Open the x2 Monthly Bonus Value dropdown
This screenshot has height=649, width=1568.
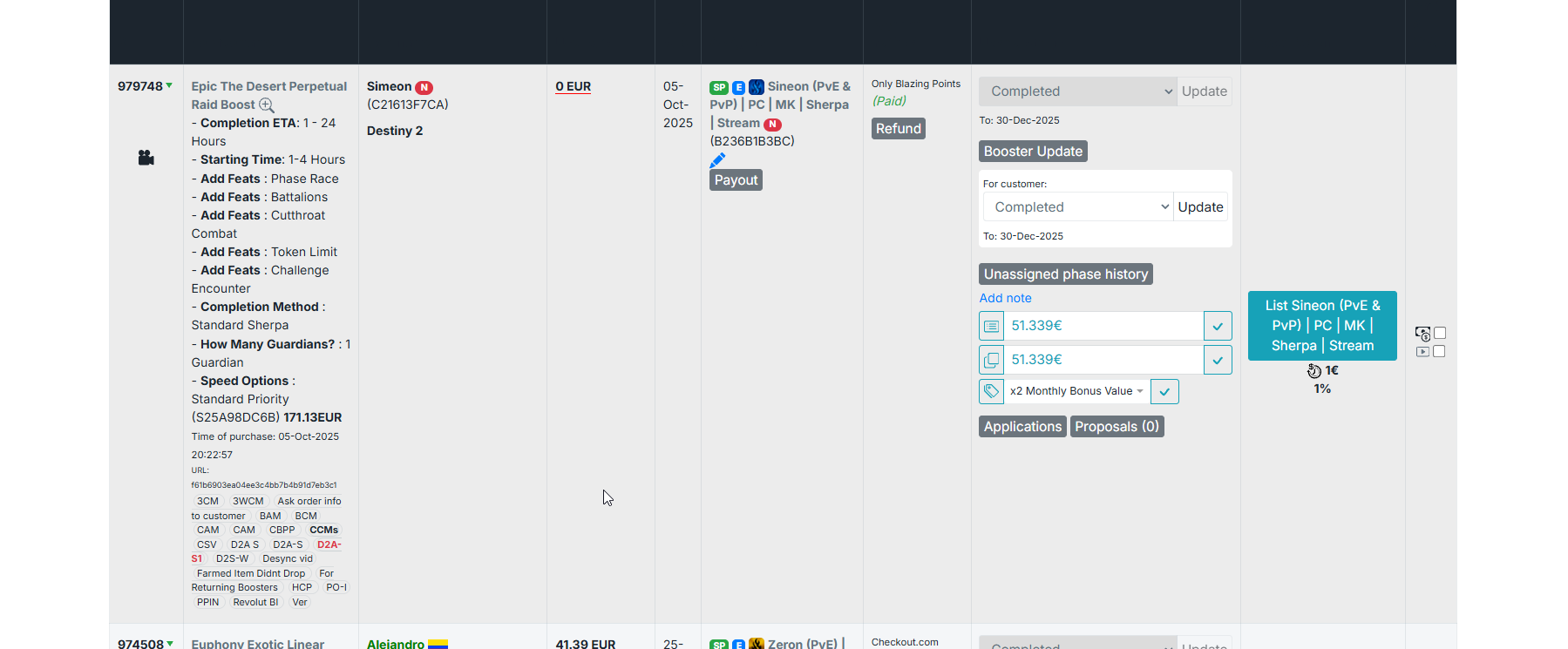(1076, 391)
